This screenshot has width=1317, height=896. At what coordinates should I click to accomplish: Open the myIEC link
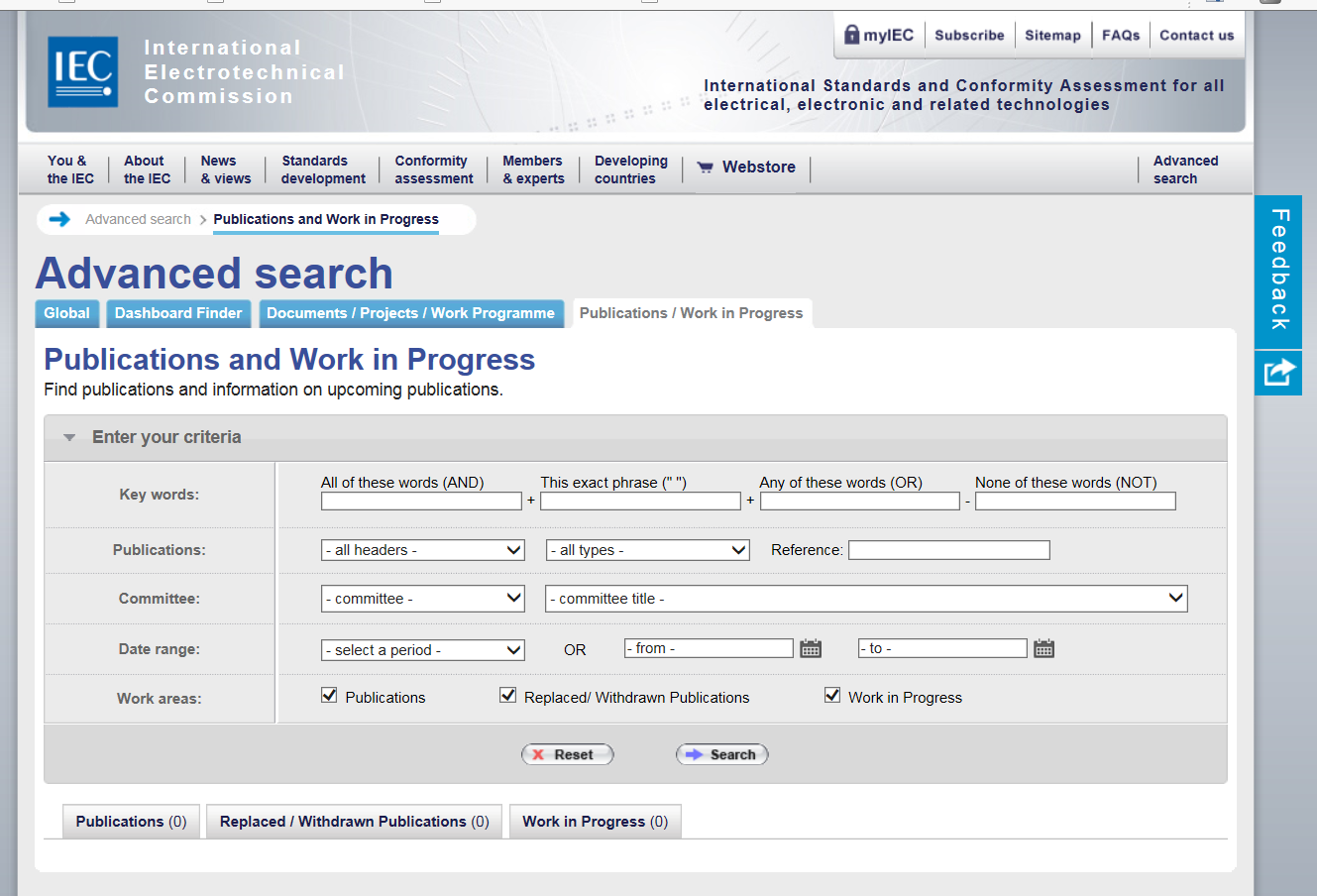888,35
